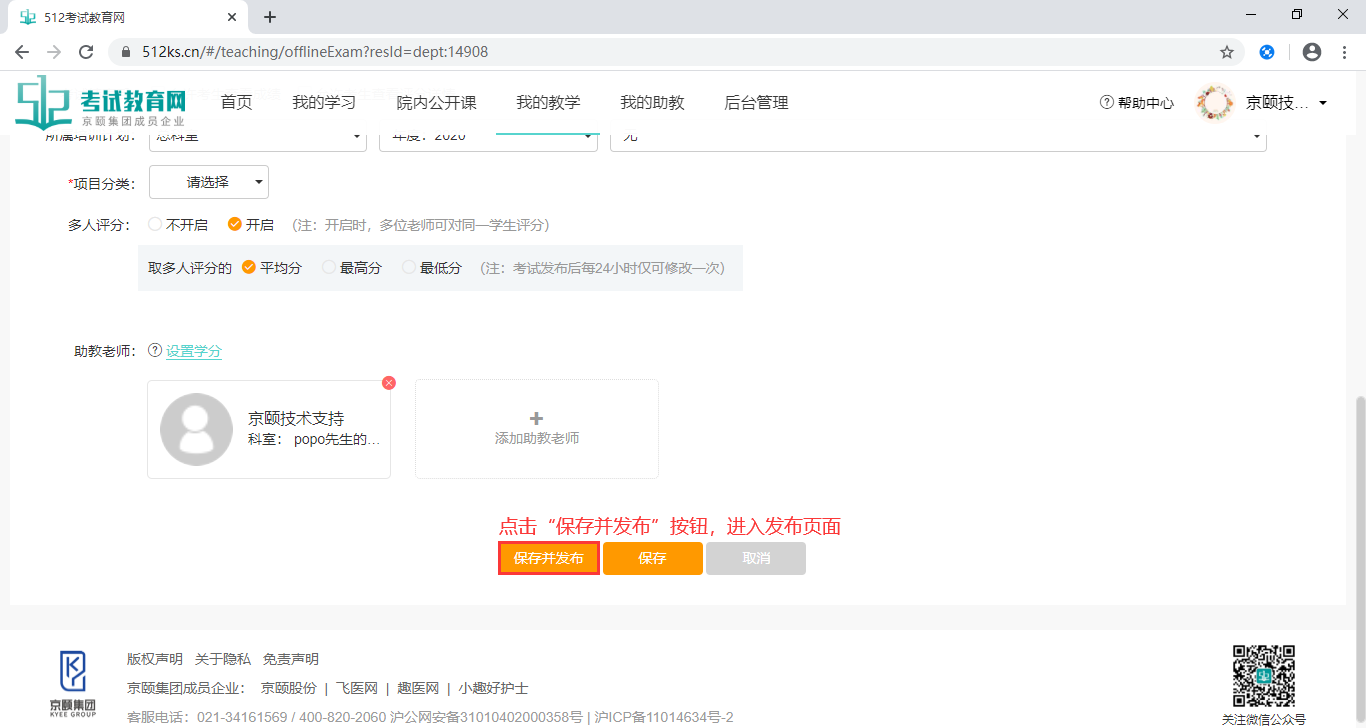Open the 帮助中心 help link
This screenshot has width=1366, height=728.
click(1137, 102)
